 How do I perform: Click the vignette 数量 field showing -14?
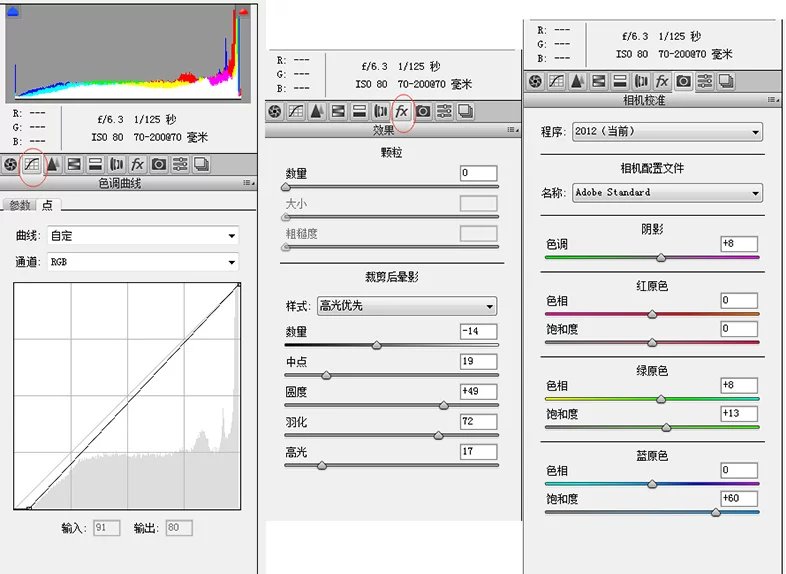[479, 331]
